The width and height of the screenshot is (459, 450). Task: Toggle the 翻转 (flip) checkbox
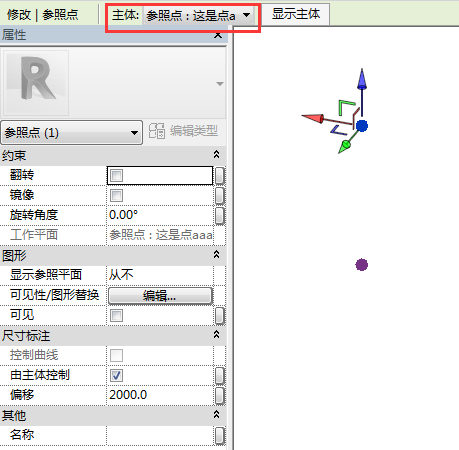(x=116, y=176)
